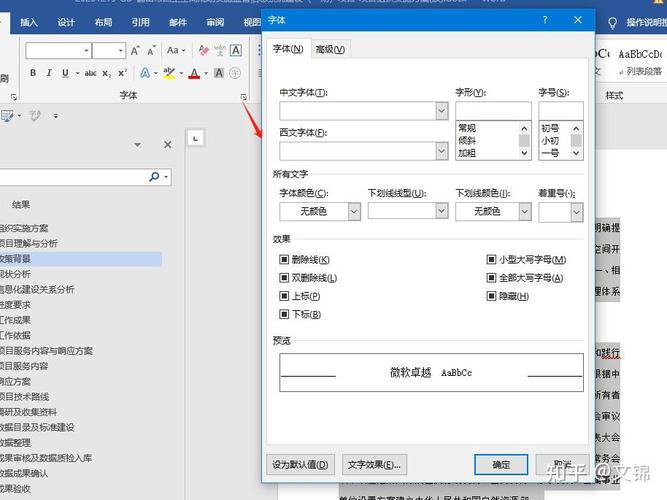
Task: Open the 插入 ribbon tab
Action: pyautogui.click(x=29, y=23)
